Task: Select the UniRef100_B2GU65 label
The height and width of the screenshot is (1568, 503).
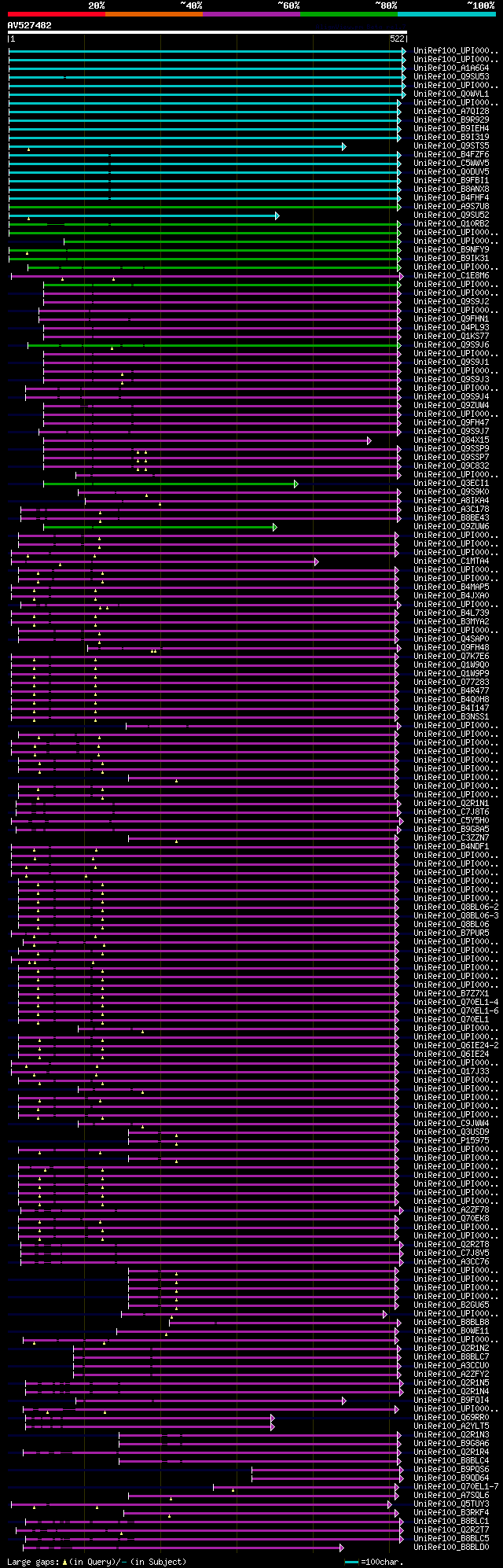Action: tap(451, 1305)
